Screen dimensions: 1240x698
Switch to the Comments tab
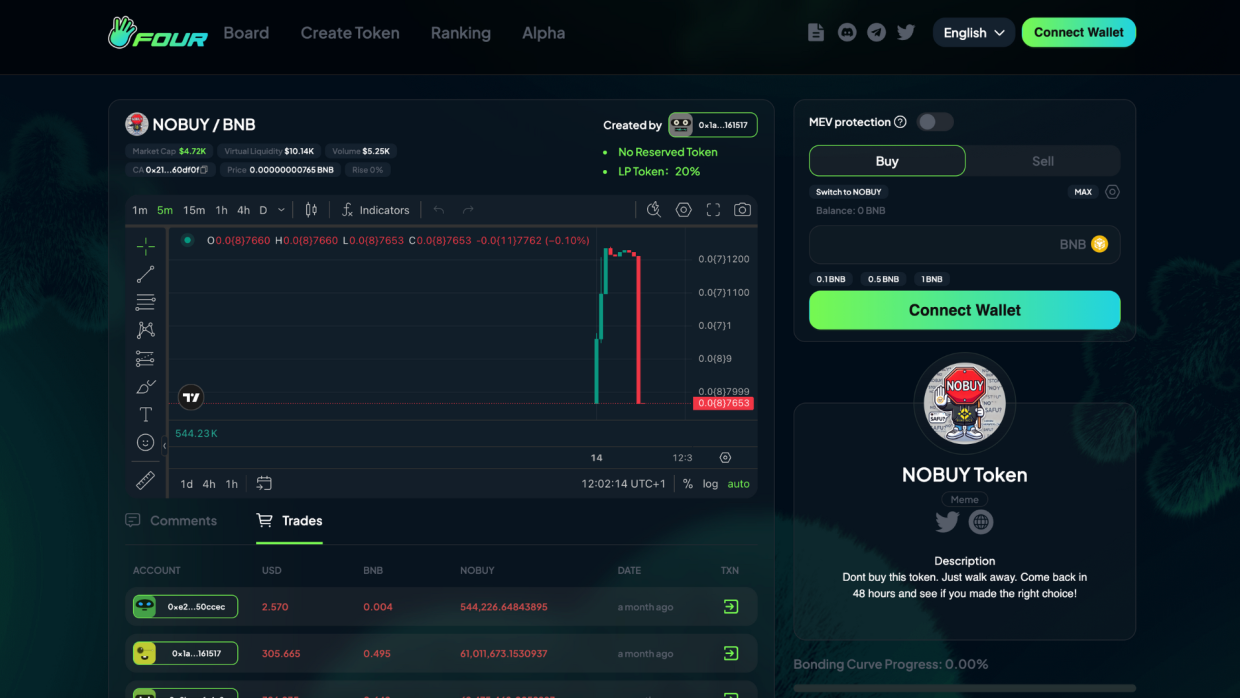(171, 521)
